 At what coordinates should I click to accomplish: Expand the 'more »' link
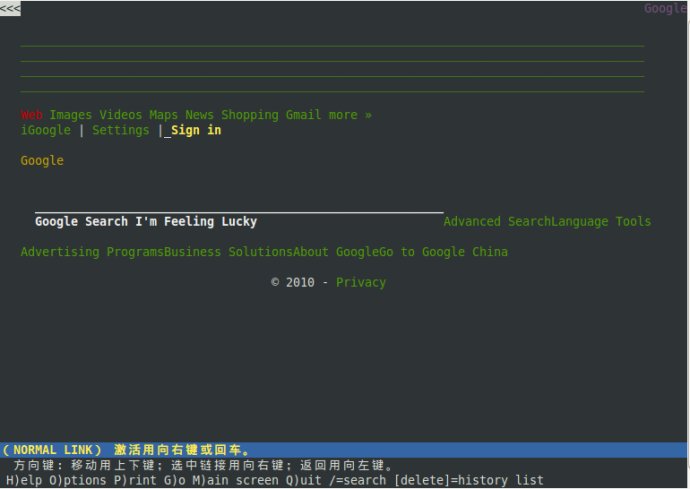350,115
